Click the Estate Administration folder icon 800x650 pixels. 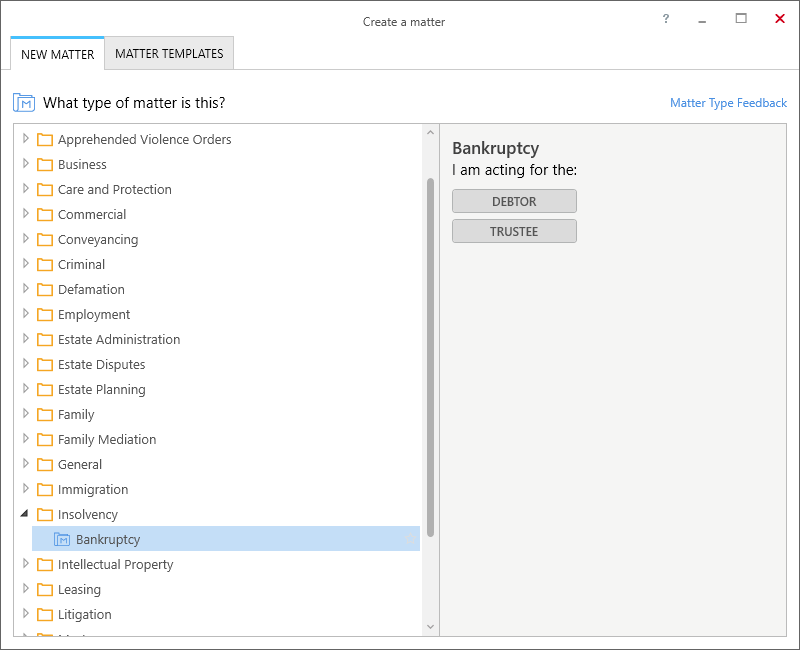[x=45, y=339]
